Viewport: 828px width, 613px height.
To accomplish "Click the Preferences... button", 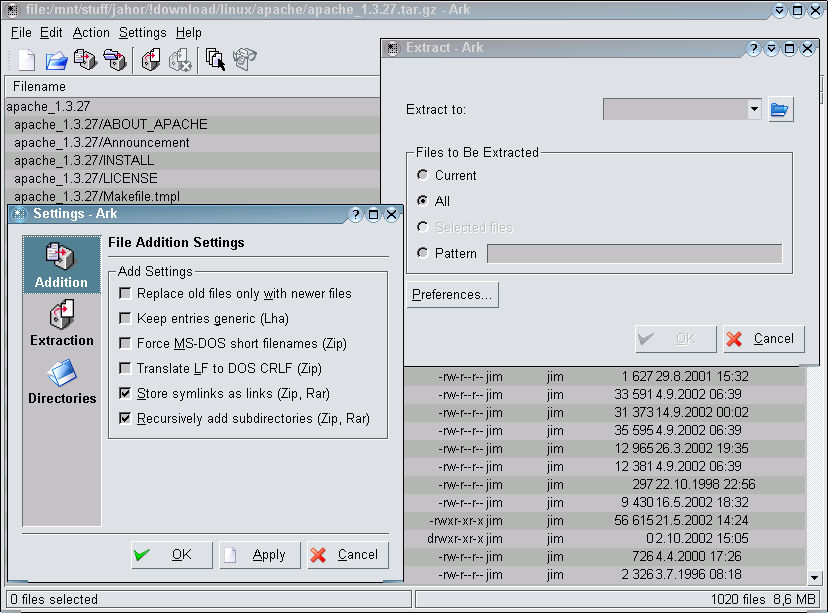I will coord(452,295).
